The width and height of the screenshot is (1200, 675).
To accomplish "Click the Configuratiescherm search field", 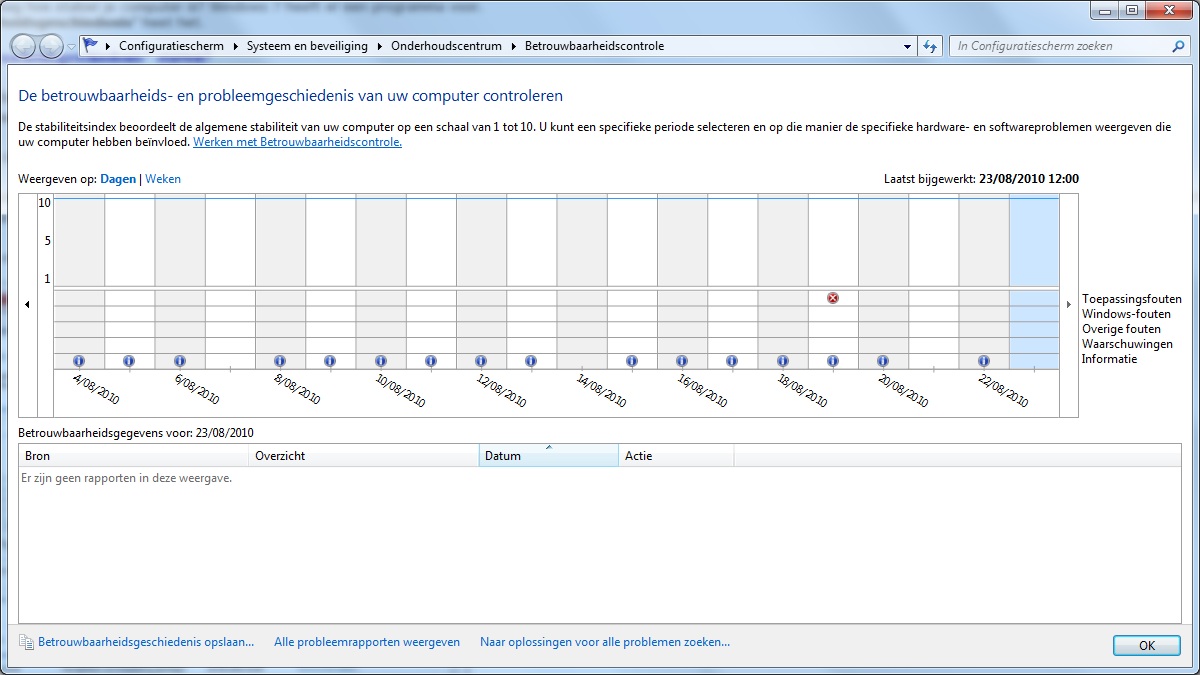I will pyautogui.click(x=1060, y=46).
